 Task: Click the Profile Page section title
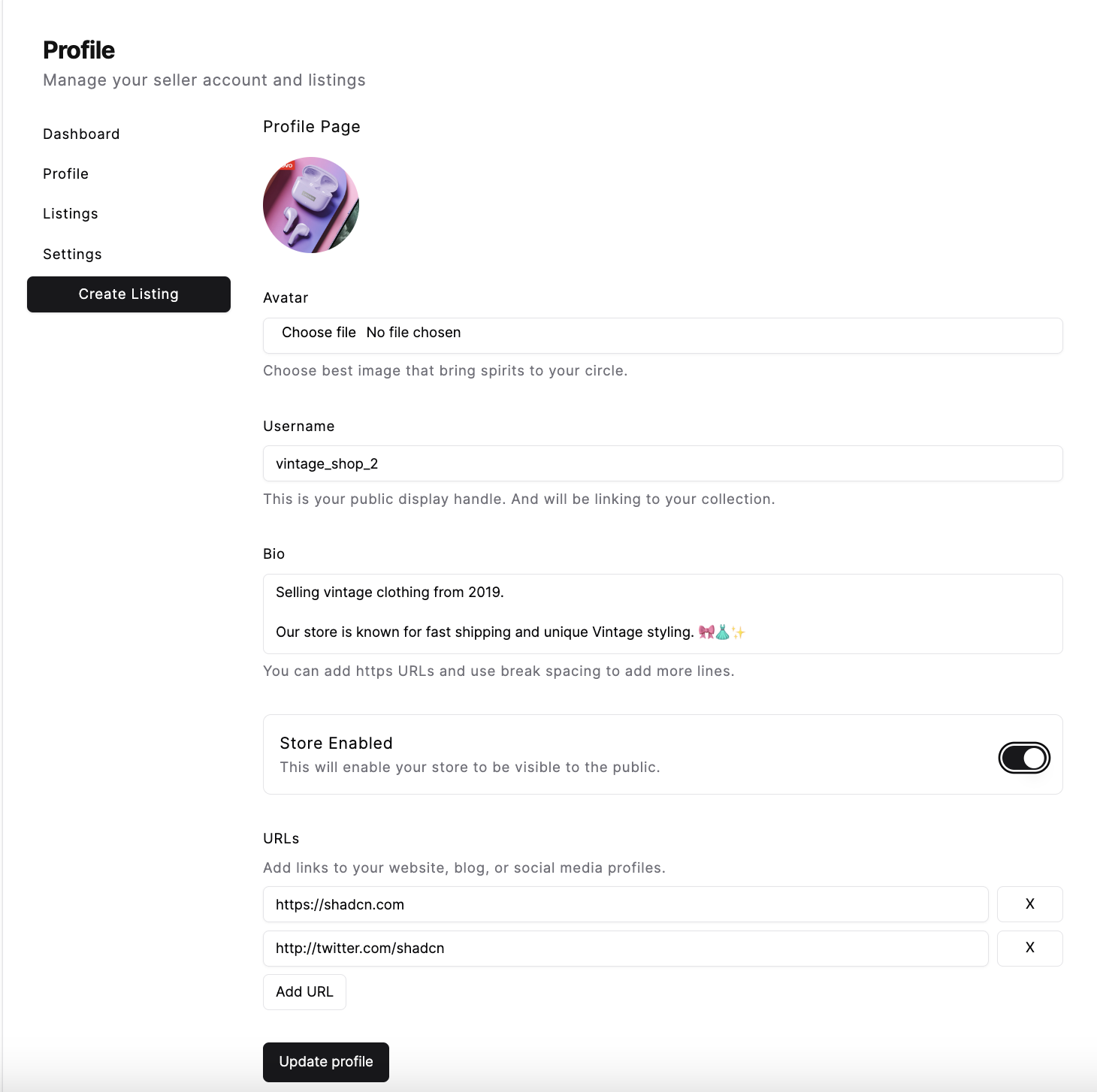(x=311, y=127)
